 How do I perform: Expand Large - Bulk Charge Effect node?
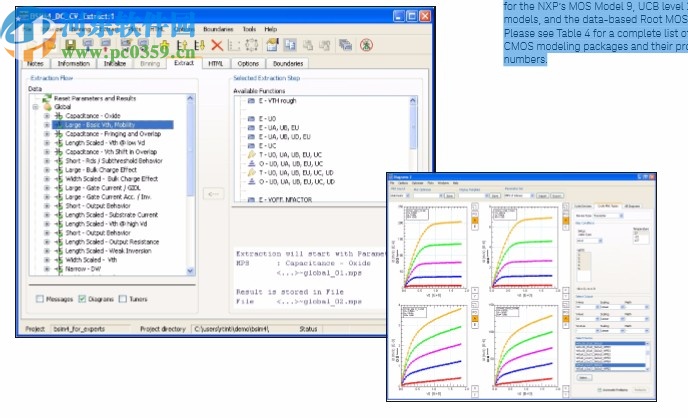tap(47, 170)
